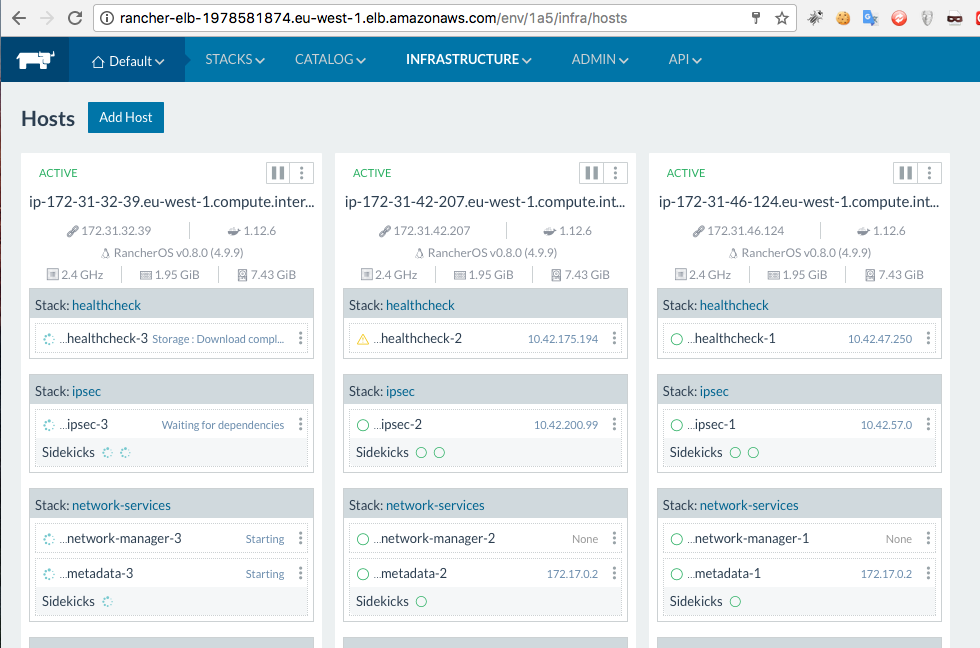Select the STACKS menu item
The image size is (980, 648).
(x=234, y=59)
